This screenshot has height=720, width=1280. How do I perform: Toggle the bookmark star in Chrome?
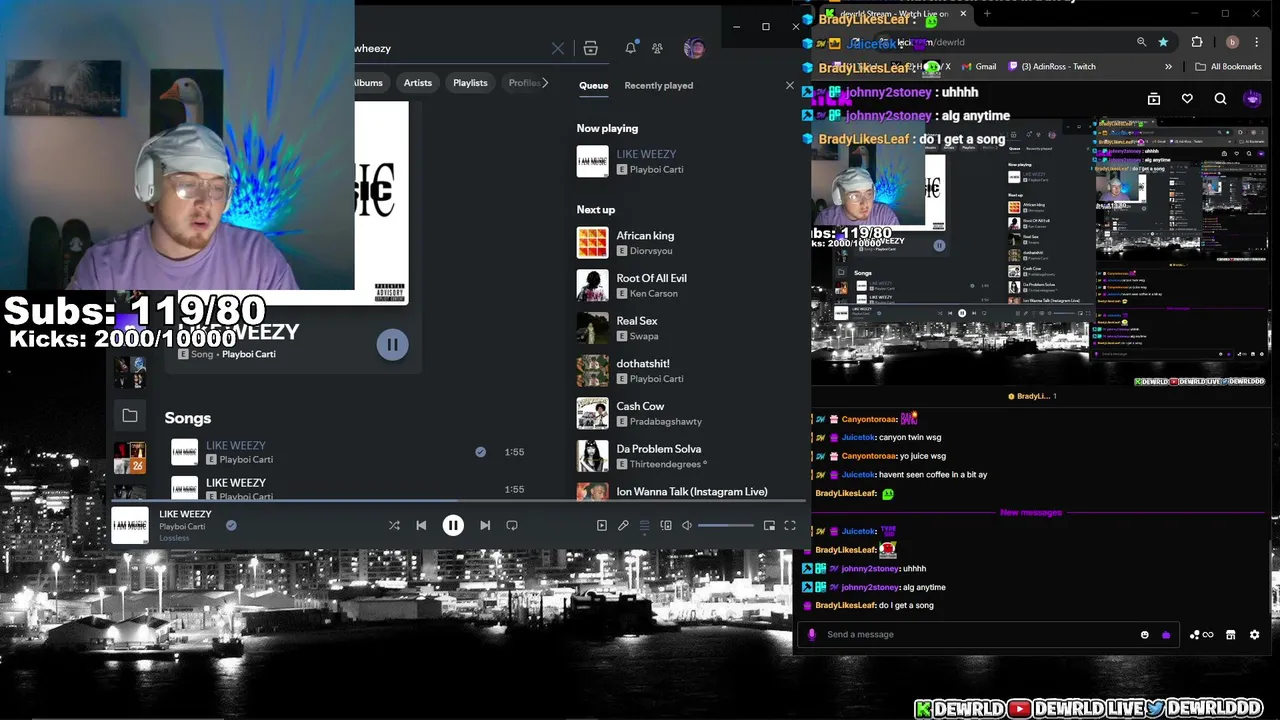(1163, 42)
